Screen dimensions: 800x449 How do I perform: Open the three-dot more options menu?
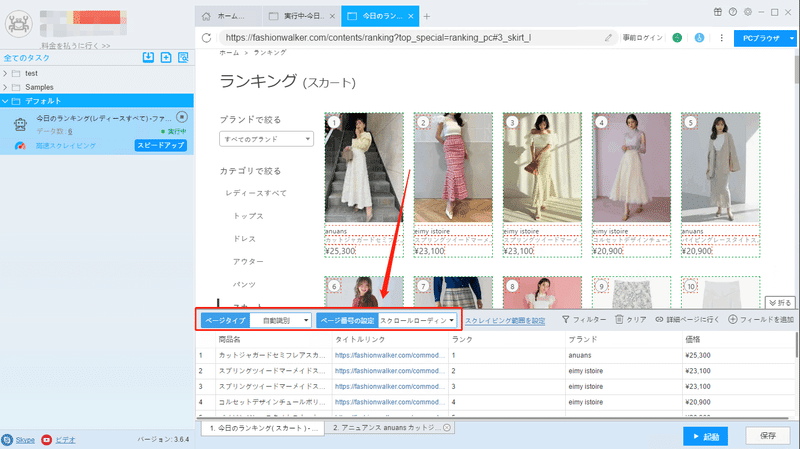(721, 38)
